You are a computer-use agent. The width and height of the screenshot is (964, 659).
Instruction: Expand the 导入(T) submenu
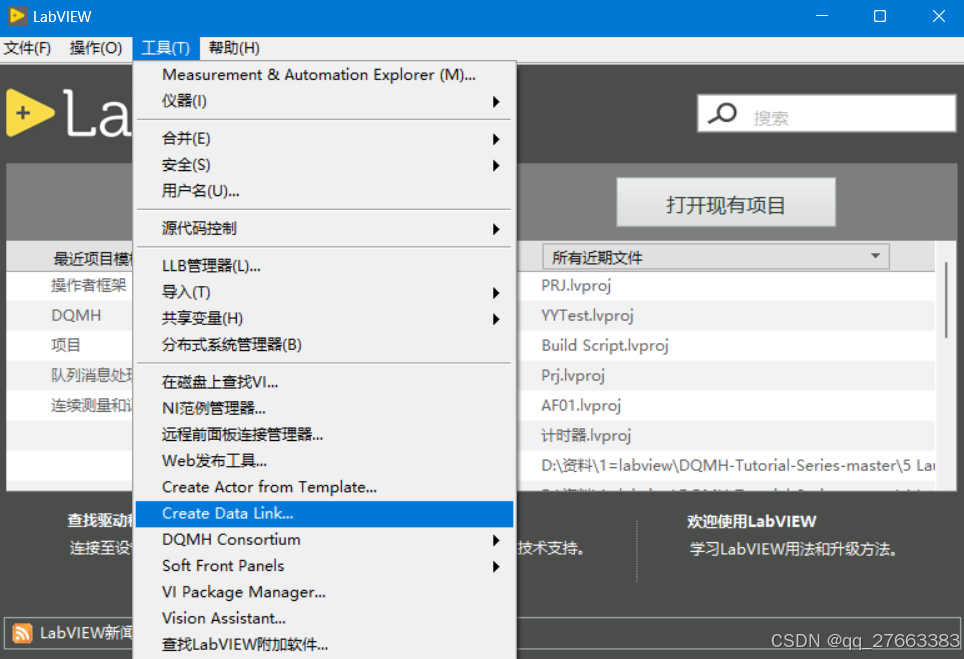325,293
